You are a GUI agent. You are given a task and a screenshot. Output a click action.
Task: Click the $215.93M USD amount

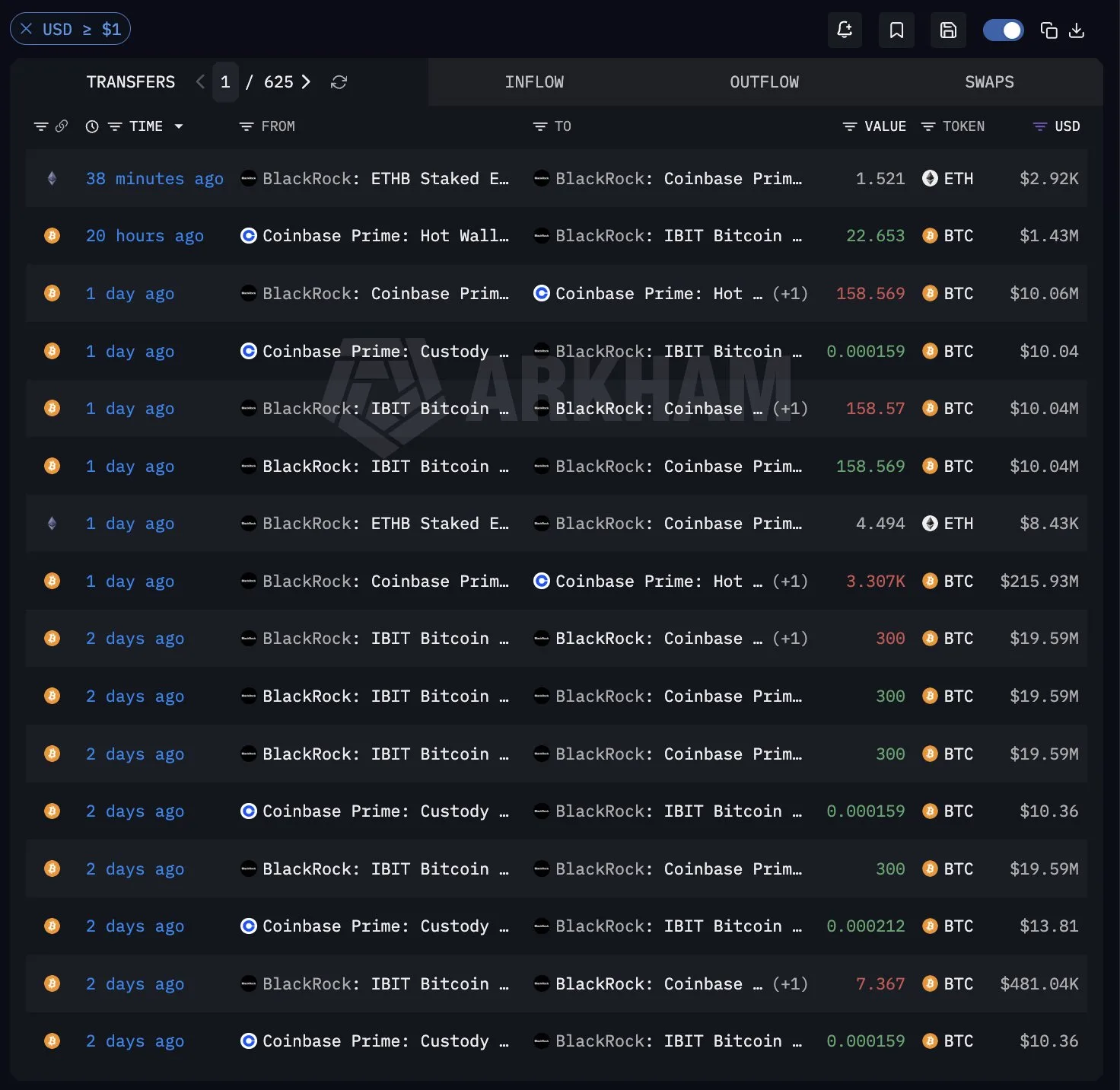pos(1039,582)
